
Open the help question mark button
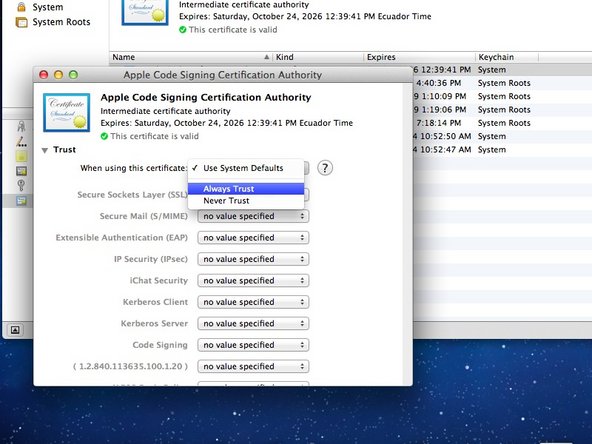325,168
